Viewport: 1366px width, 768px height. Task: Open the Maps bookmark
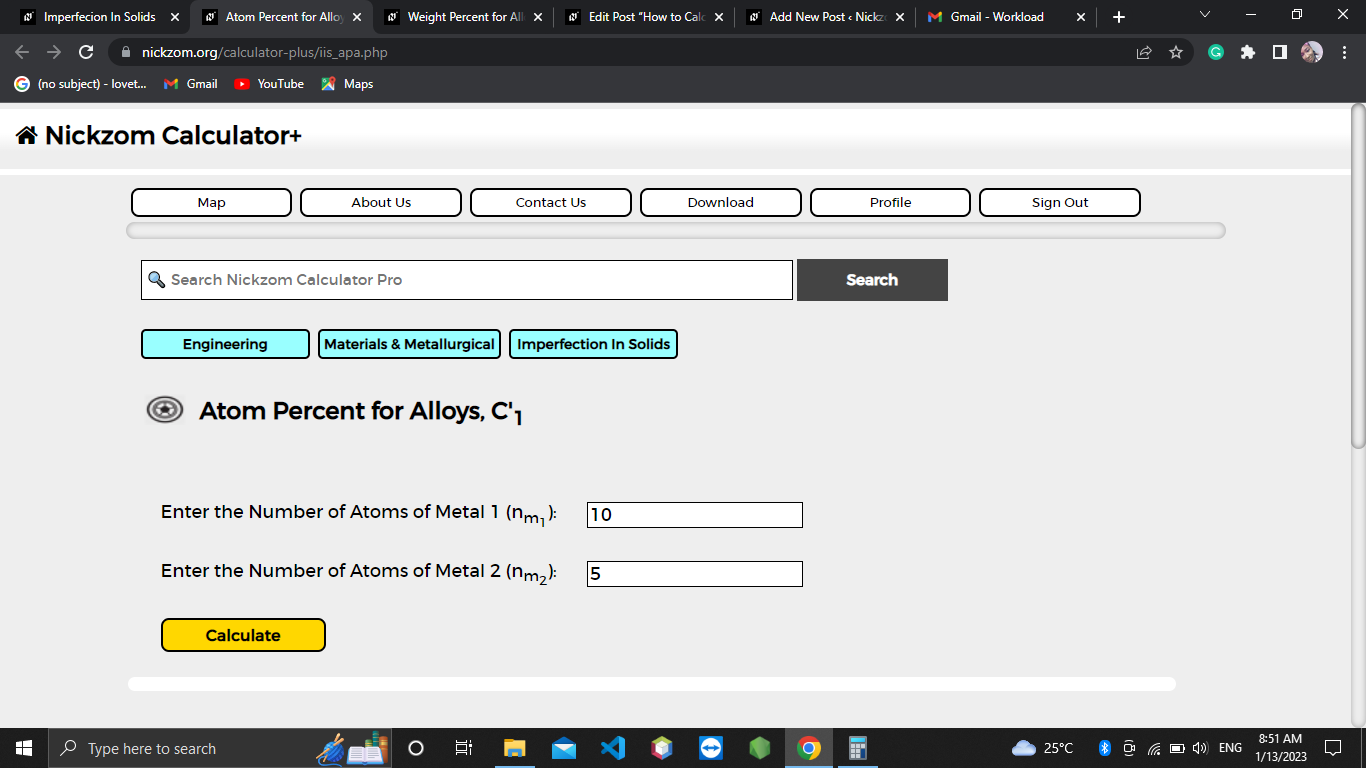347,84
